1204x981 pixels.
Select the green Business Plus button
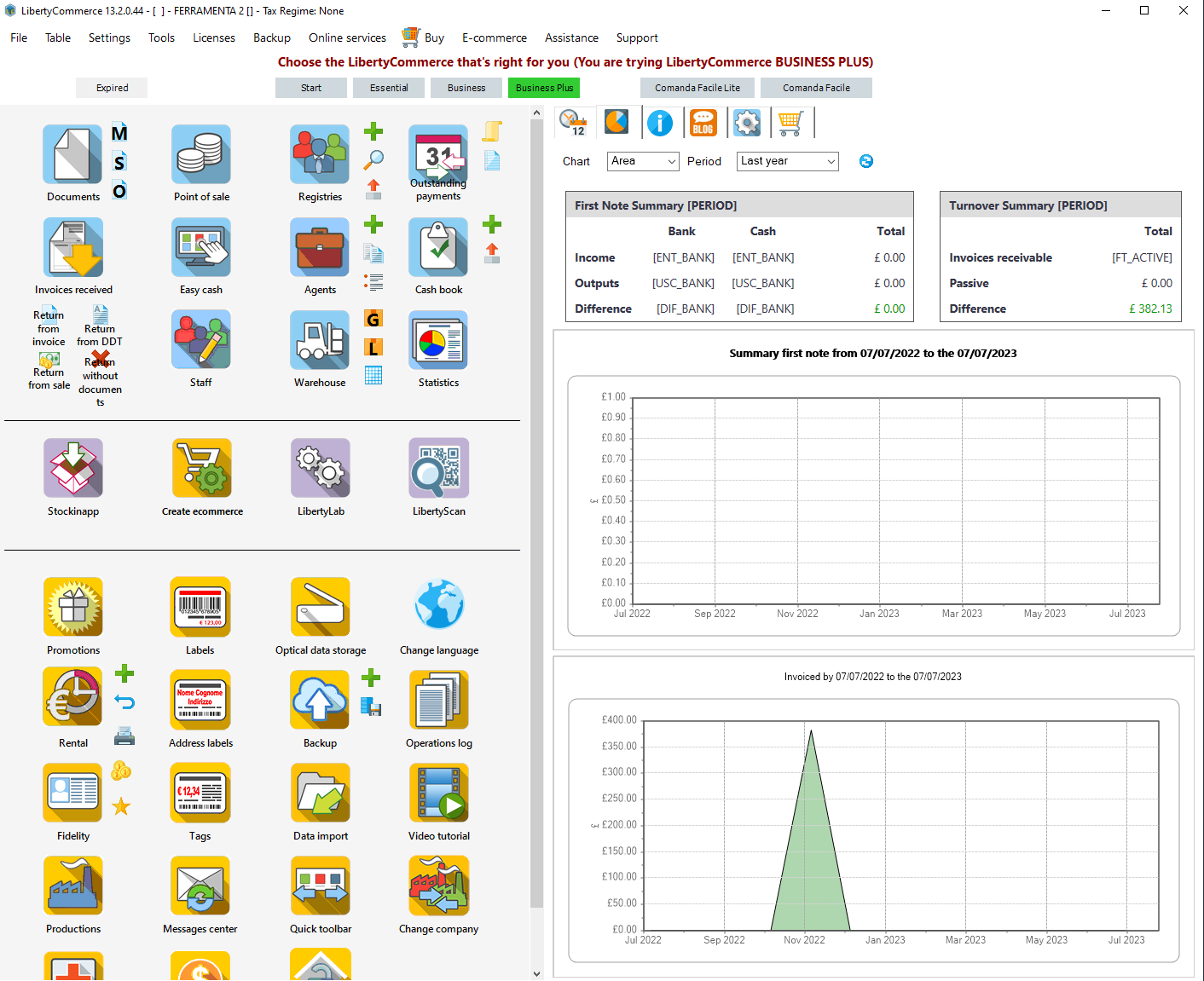click(x=544, y=88)
